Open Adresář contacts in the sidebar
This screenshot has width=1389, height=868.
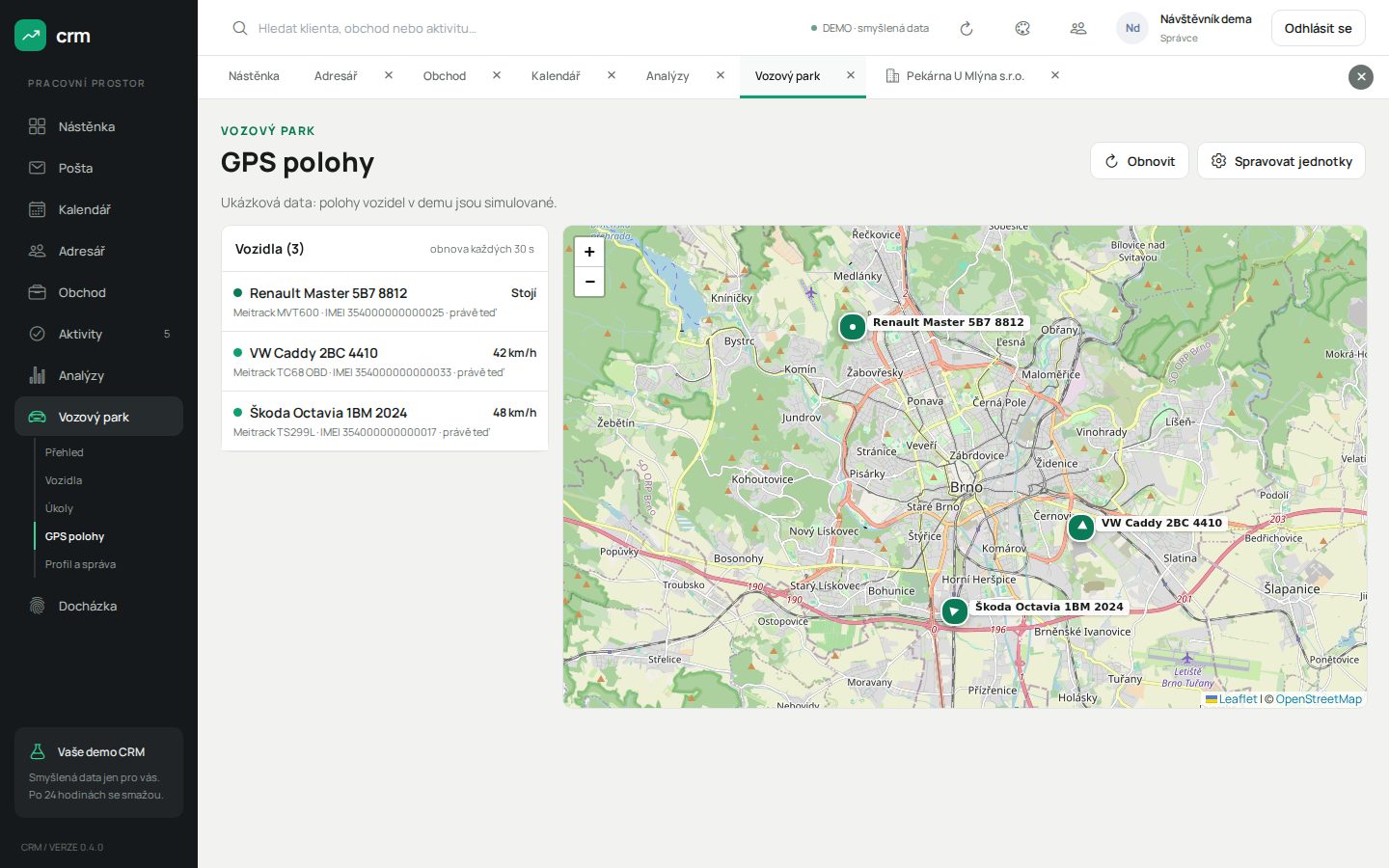(98, 251)
